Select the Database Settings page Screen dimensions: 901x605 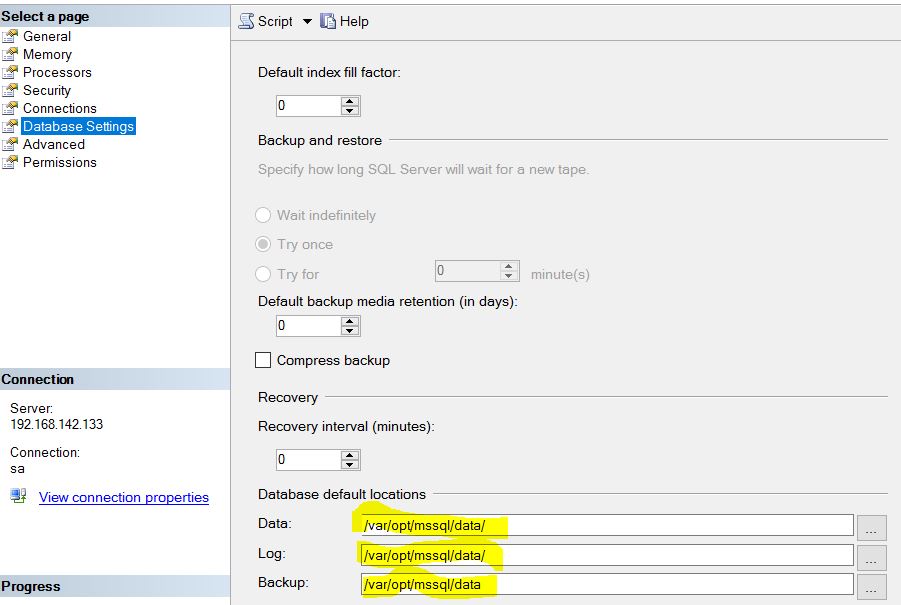pos(78,126)
